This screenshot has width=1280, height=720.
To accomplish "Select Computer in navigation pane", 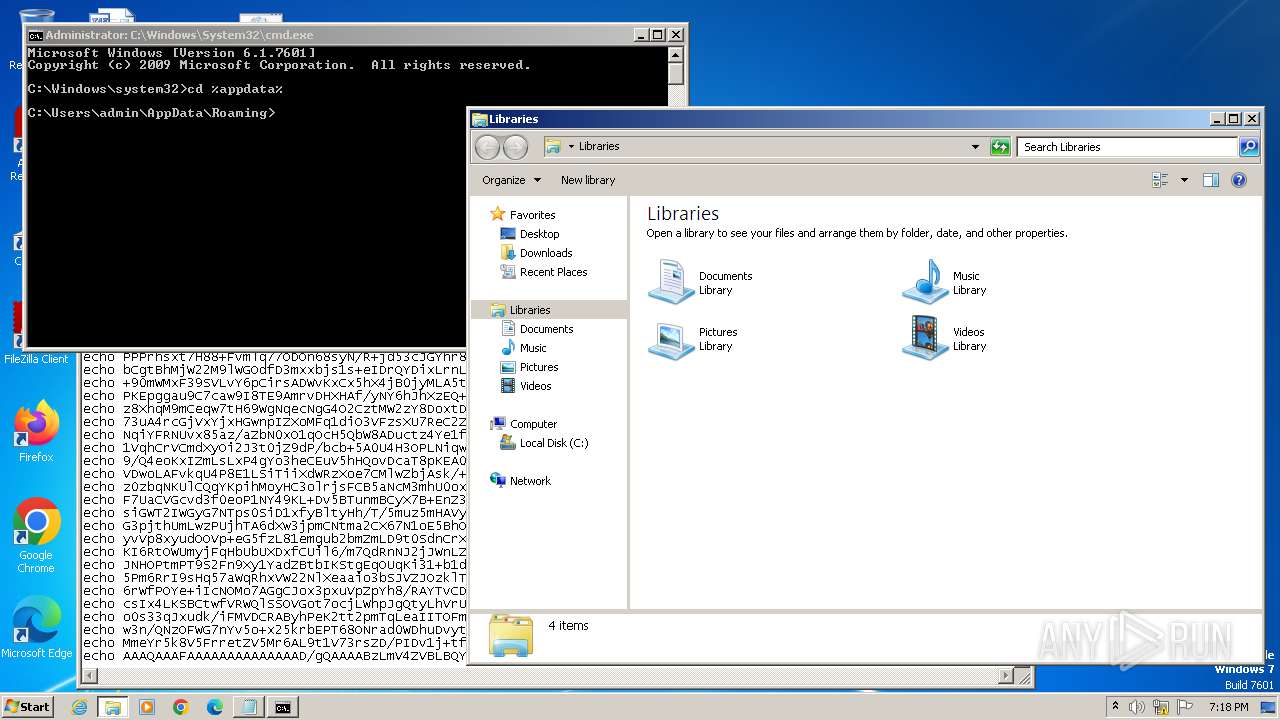I will [x=533, y=424].
